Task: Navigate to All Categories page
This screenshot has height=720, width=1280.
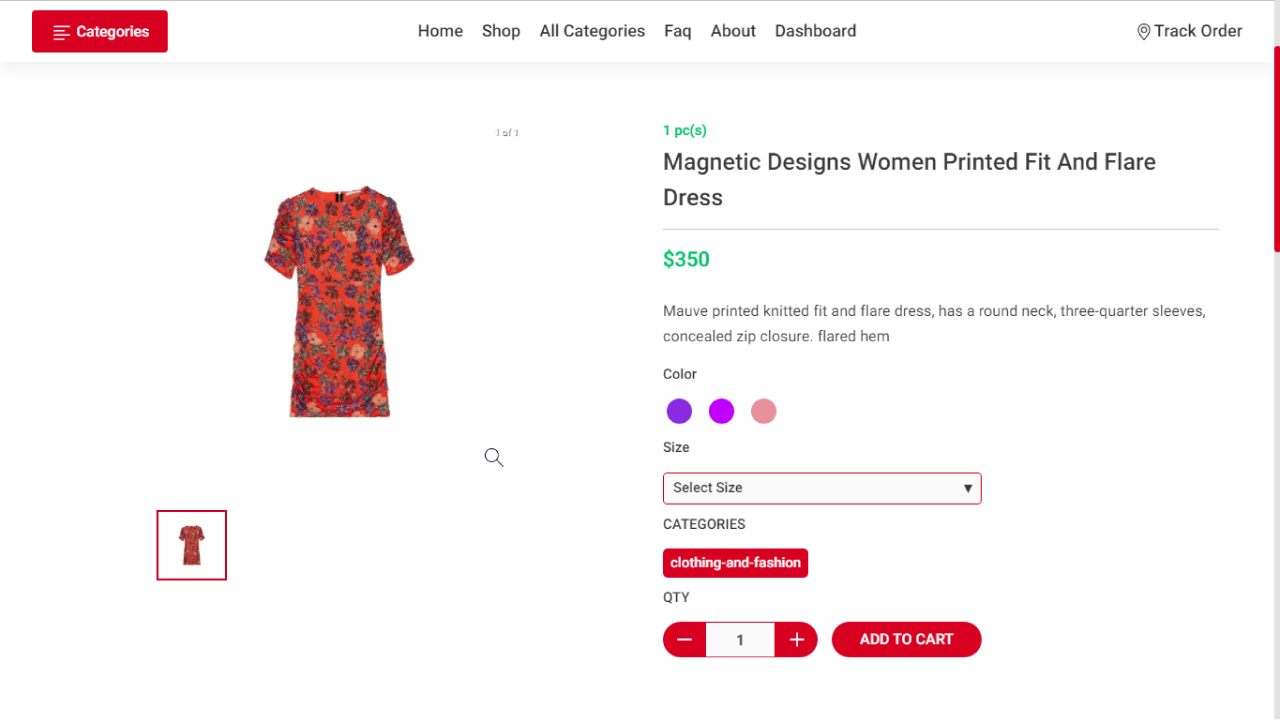Action: [592, 31]
